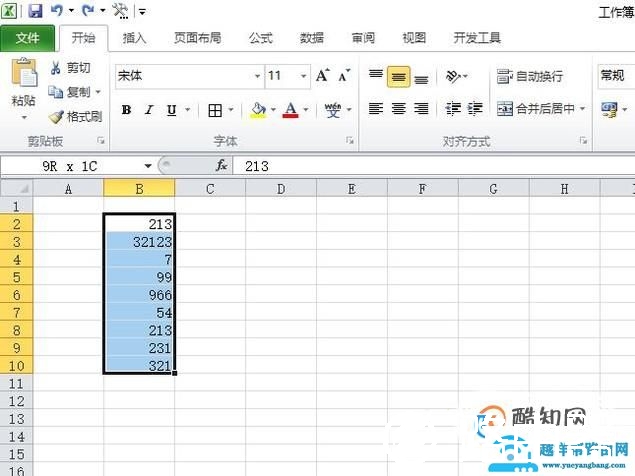Expand the Merge and Center arrow
The width and height of the screenshot is (635, 476).
582,109
